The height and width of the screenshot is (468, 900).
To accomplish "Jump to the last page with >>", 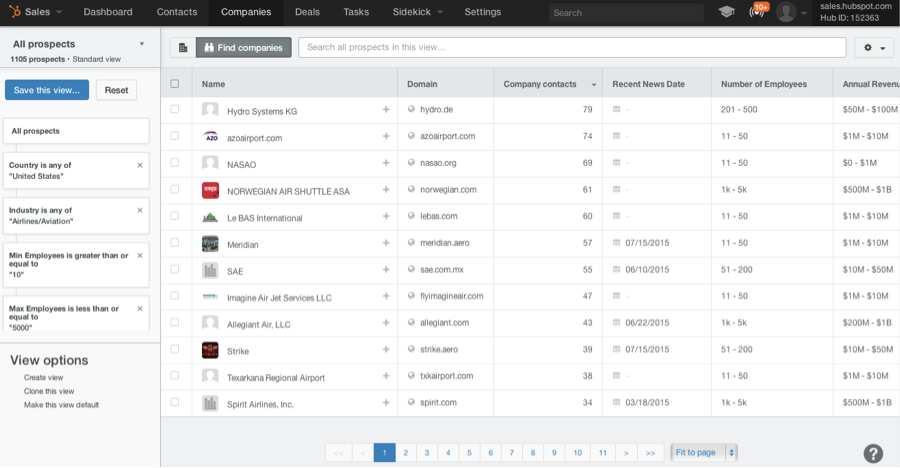I will 650,453.
